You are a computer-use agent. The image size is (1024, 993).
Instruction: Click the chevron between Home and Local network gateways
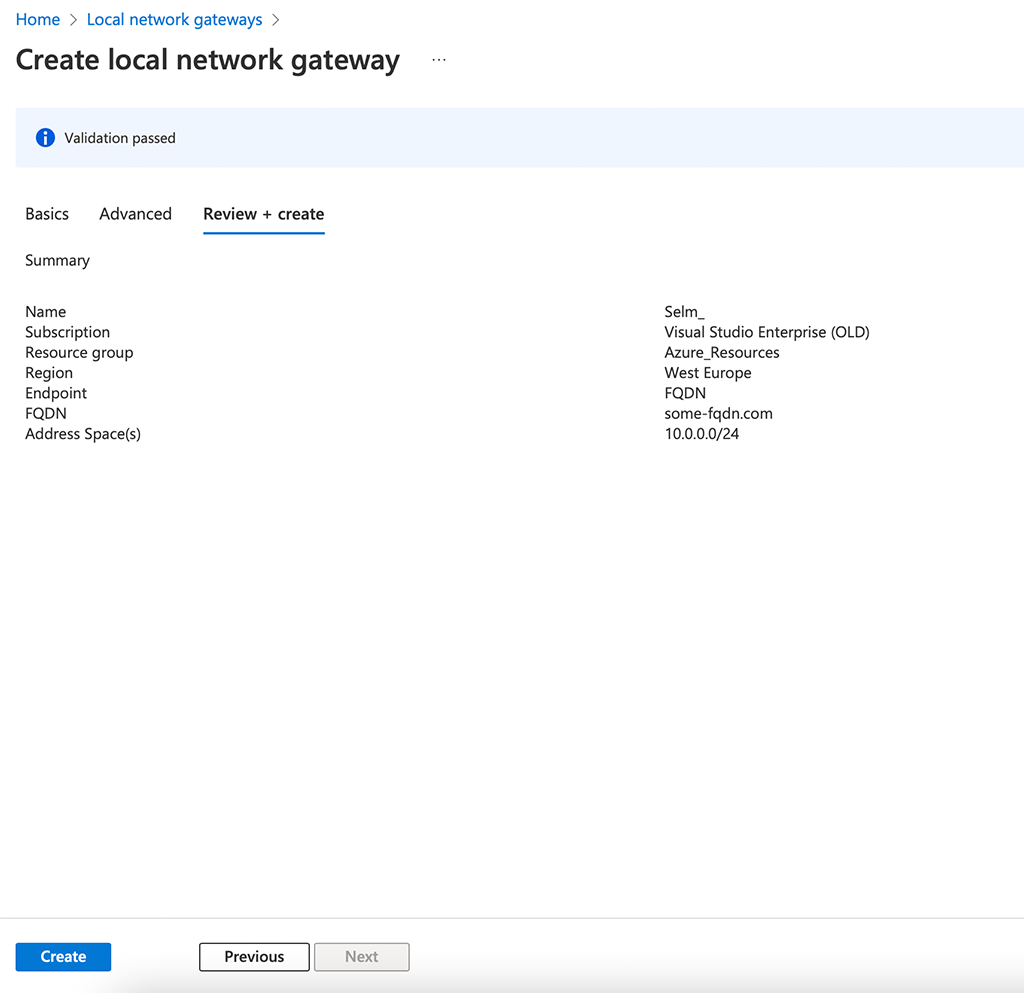tap(72, 19)
